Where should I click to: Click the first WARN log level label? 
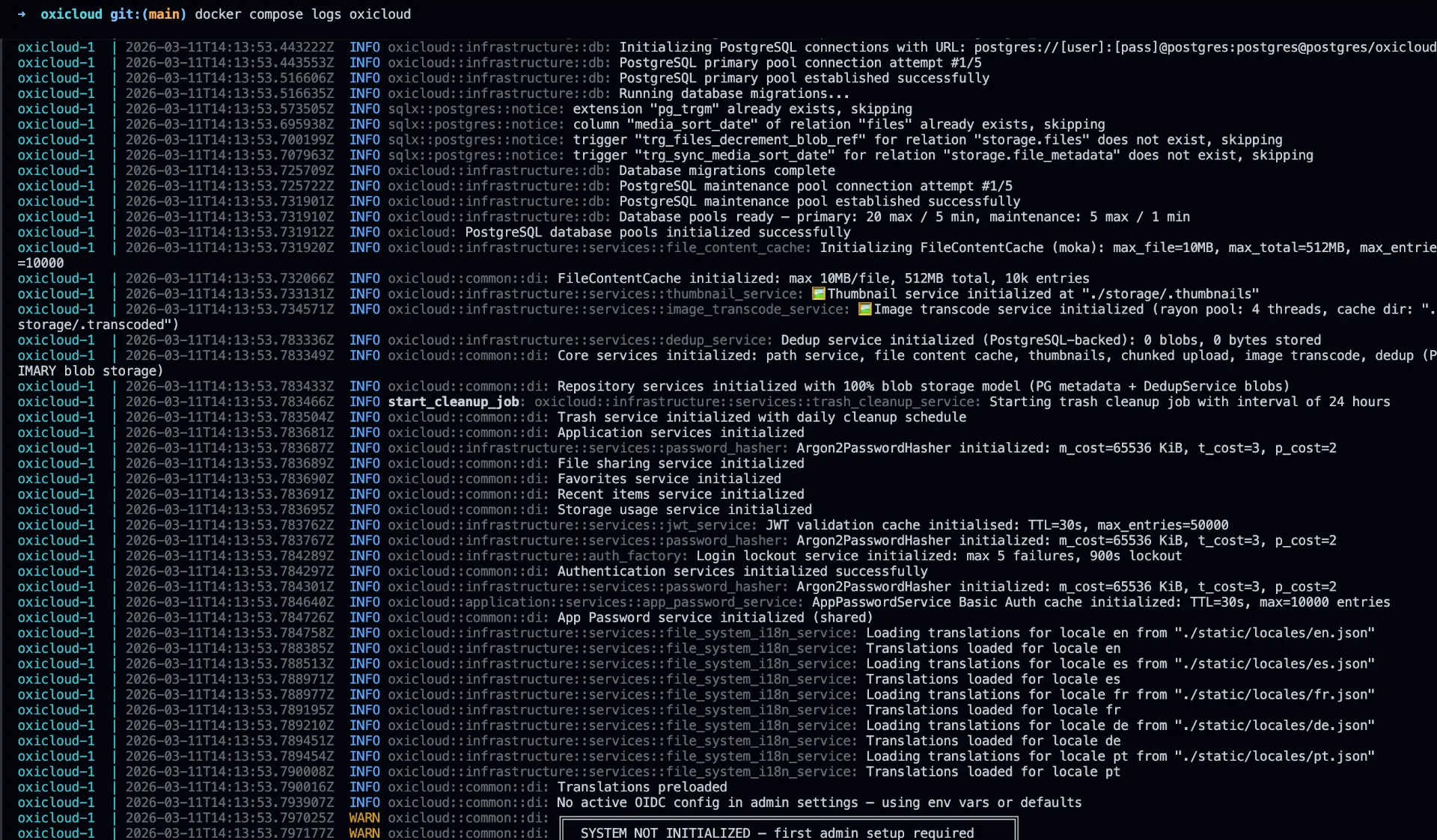(x=364, y=818)
